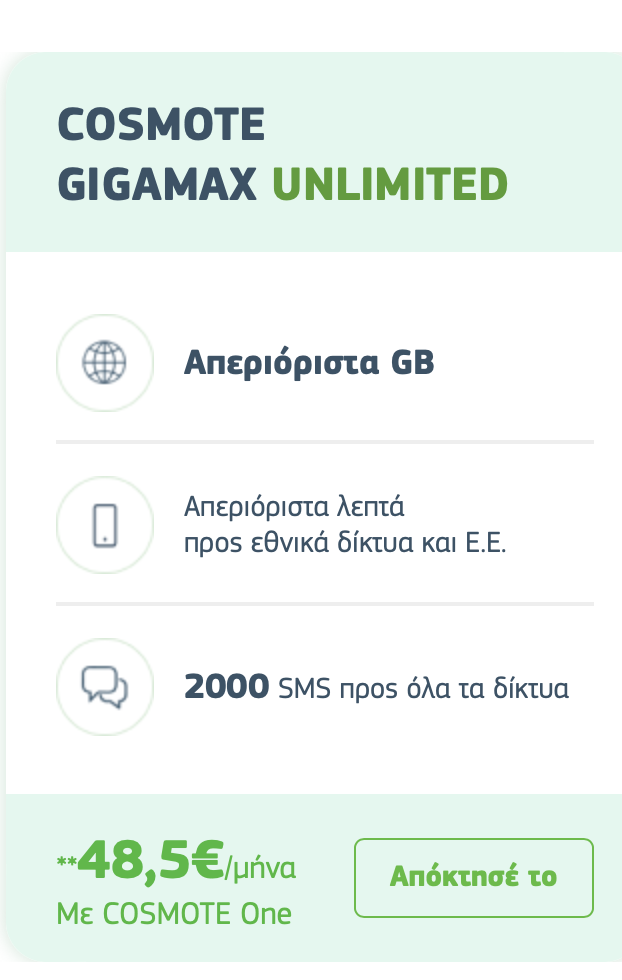Click the COSMOTE word in header
Image resolution: width=622 pixels, height=980 pixels.
click(x=161, y=126)
